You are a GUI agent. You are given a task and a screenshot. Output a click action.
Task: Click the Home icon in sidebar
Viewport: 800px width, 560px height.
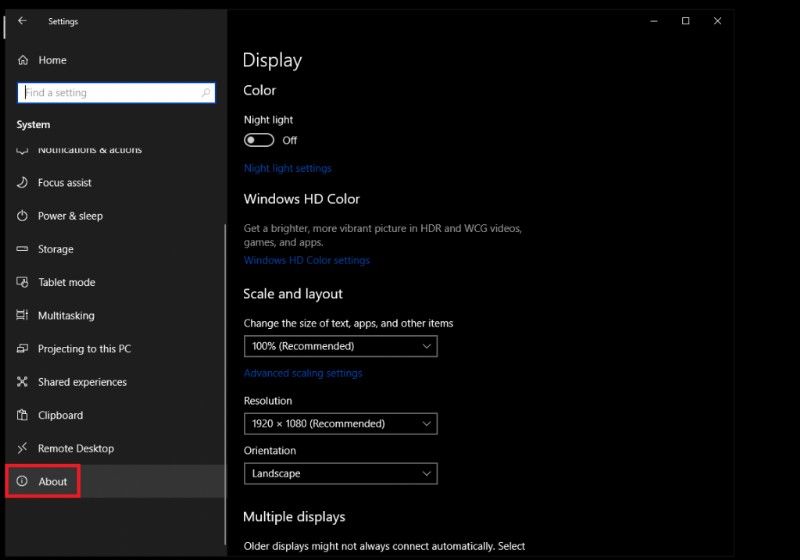22,60
